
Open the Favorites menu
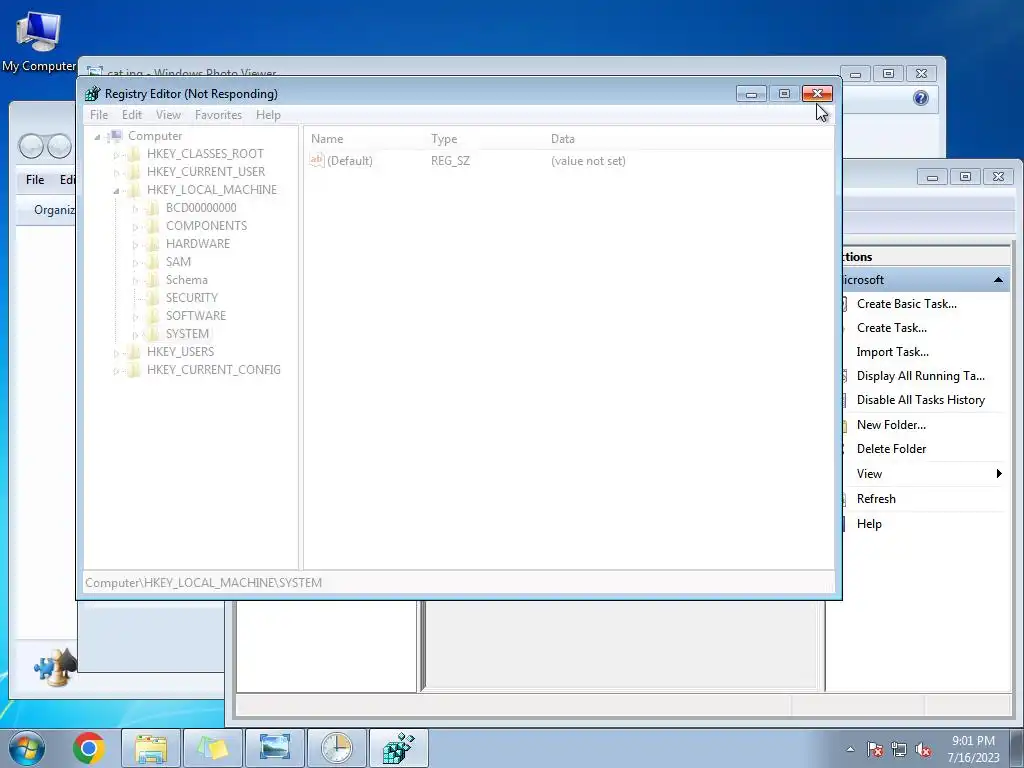pos(218,115)
